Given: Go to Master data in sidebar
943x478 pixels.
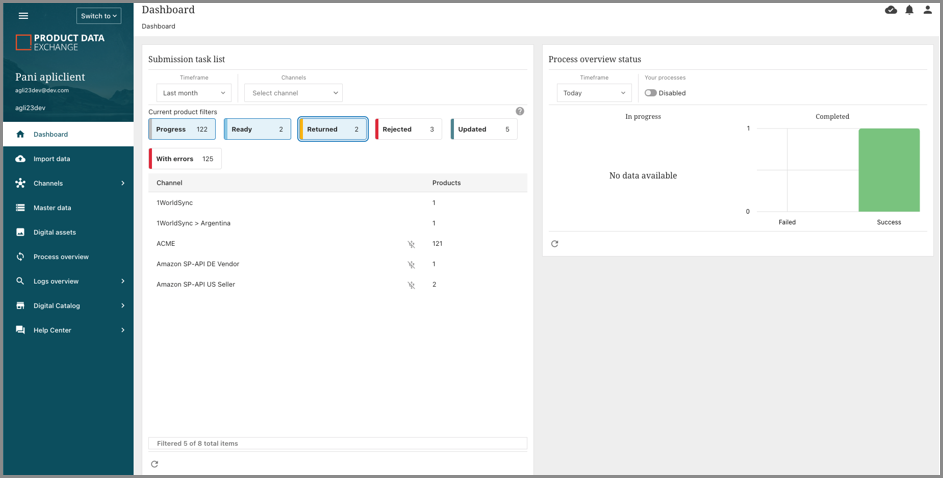Looking at the screenshot, I should 52,208.
